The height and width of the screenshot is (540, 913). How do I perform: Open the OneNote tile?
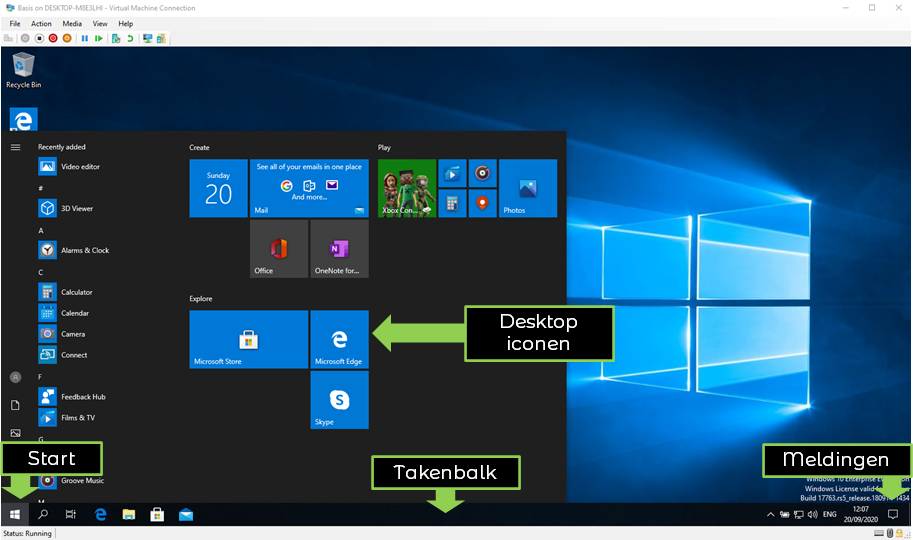click(339, 249)
